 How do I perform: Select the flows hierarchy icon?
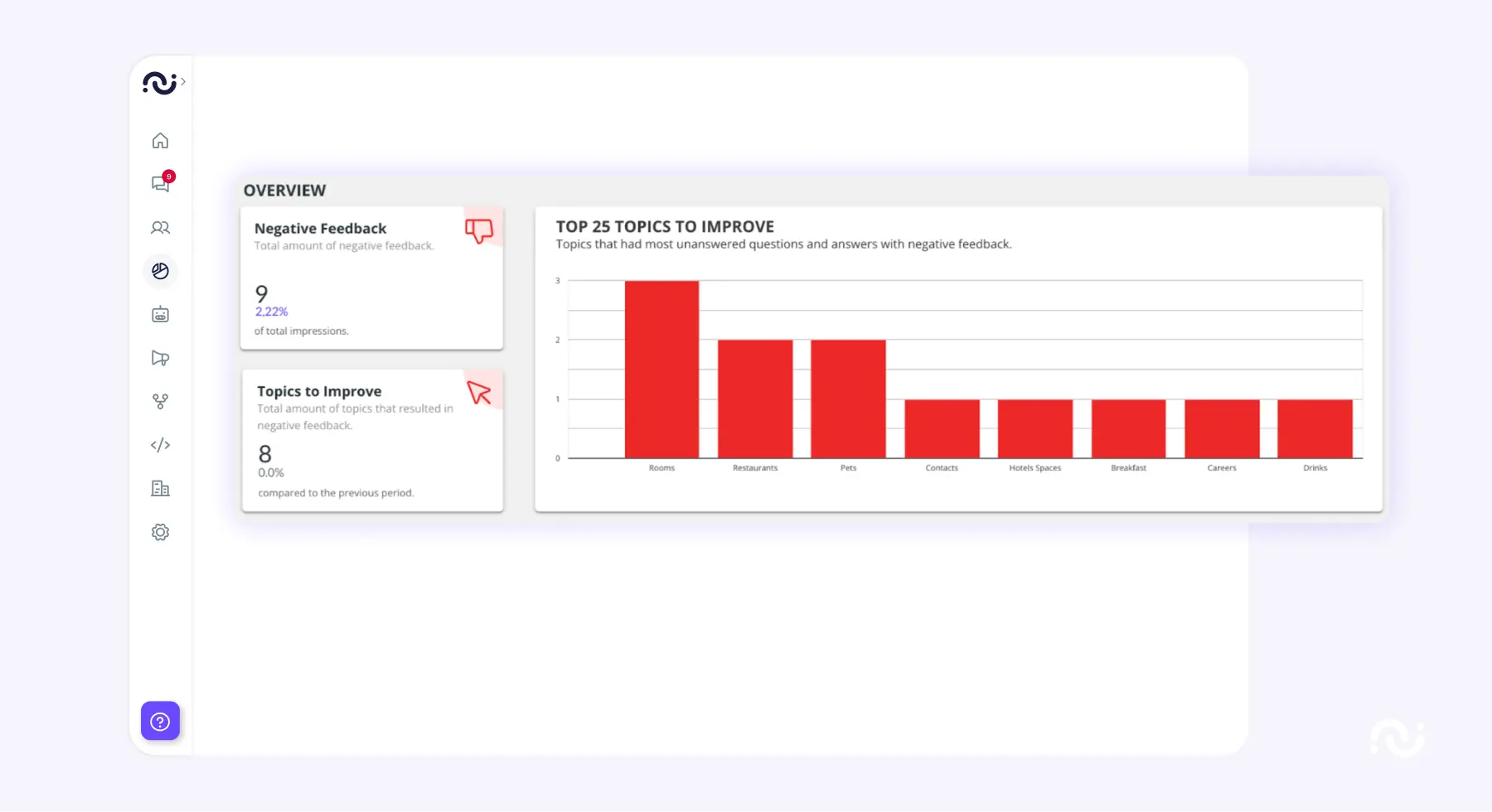point(160,402)
